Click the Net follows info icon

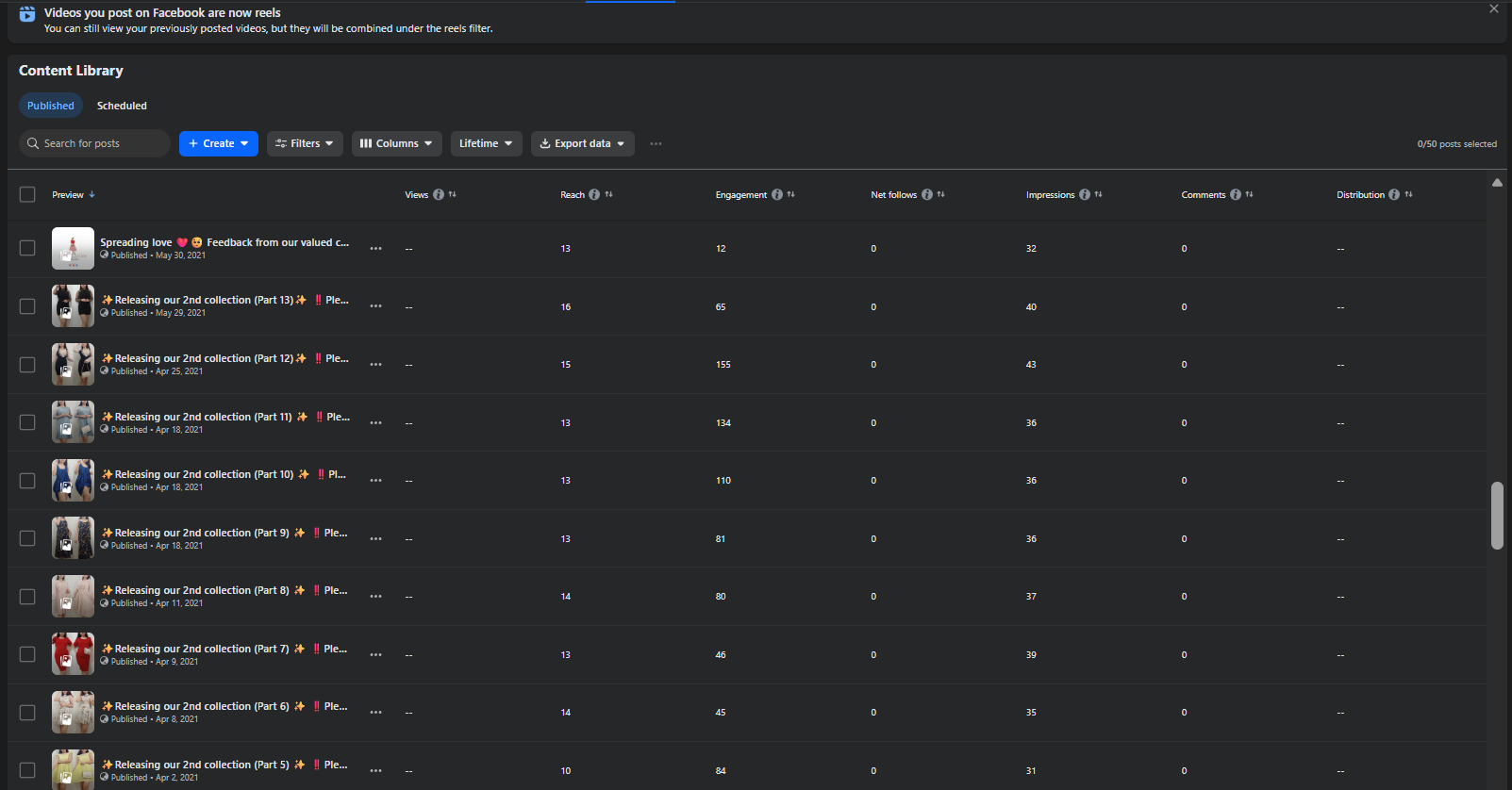click(x=927, y=195)
